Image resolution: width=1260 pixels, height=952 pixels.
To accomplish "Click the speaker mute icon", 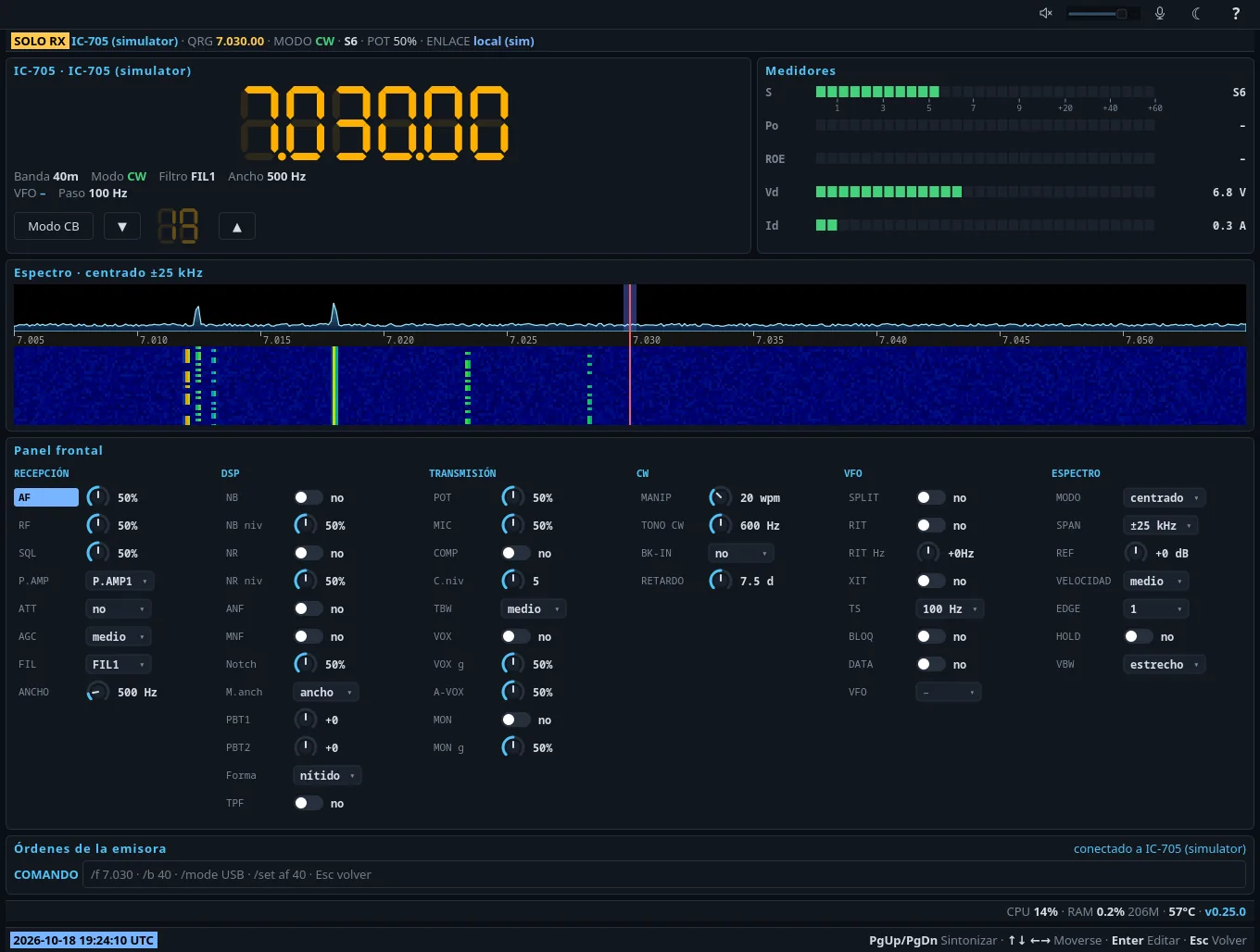I will (x=1046, y=13).
